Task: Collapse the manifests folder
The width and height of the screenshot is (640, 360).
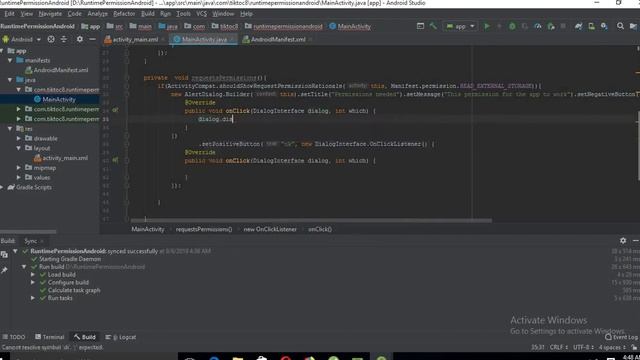Action: click(10, 60)
